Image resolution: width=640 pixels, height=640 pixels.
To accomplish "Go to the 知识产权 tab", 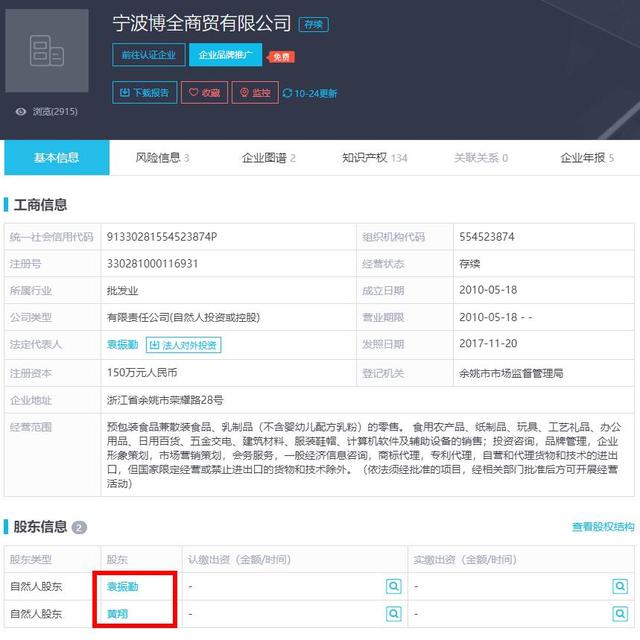I will tap(374, 158).
